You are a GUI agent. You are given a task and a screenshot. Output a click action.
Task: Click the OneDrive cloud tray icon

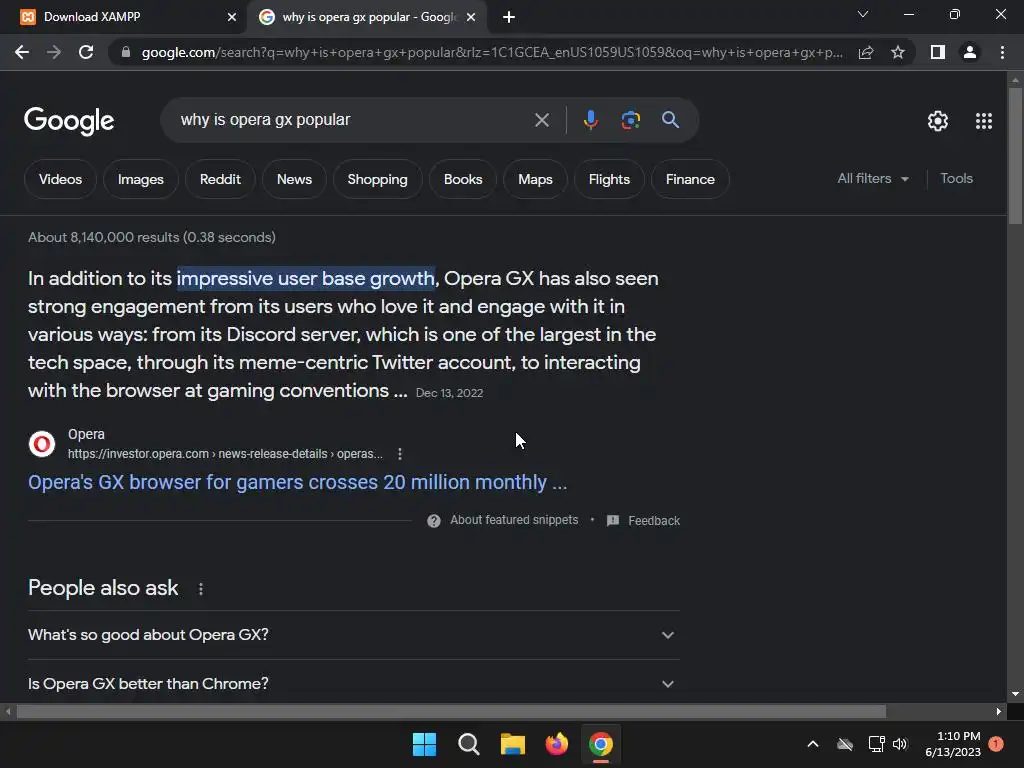point(845,744)
